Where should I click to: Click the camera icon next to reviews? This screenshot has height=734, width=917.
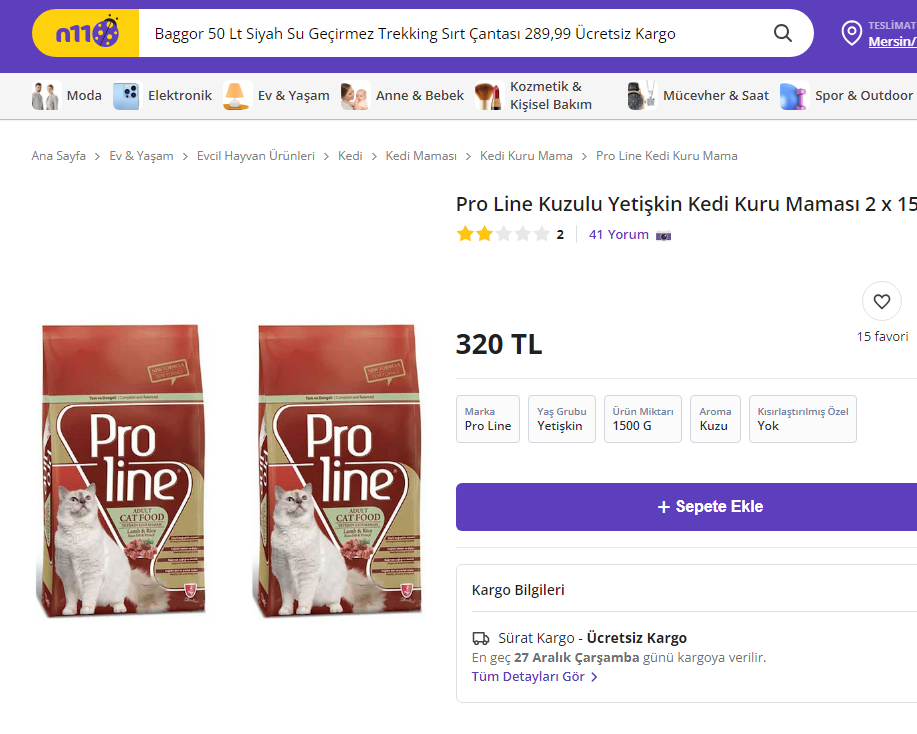pyautogui.click(x=663, y=235)
